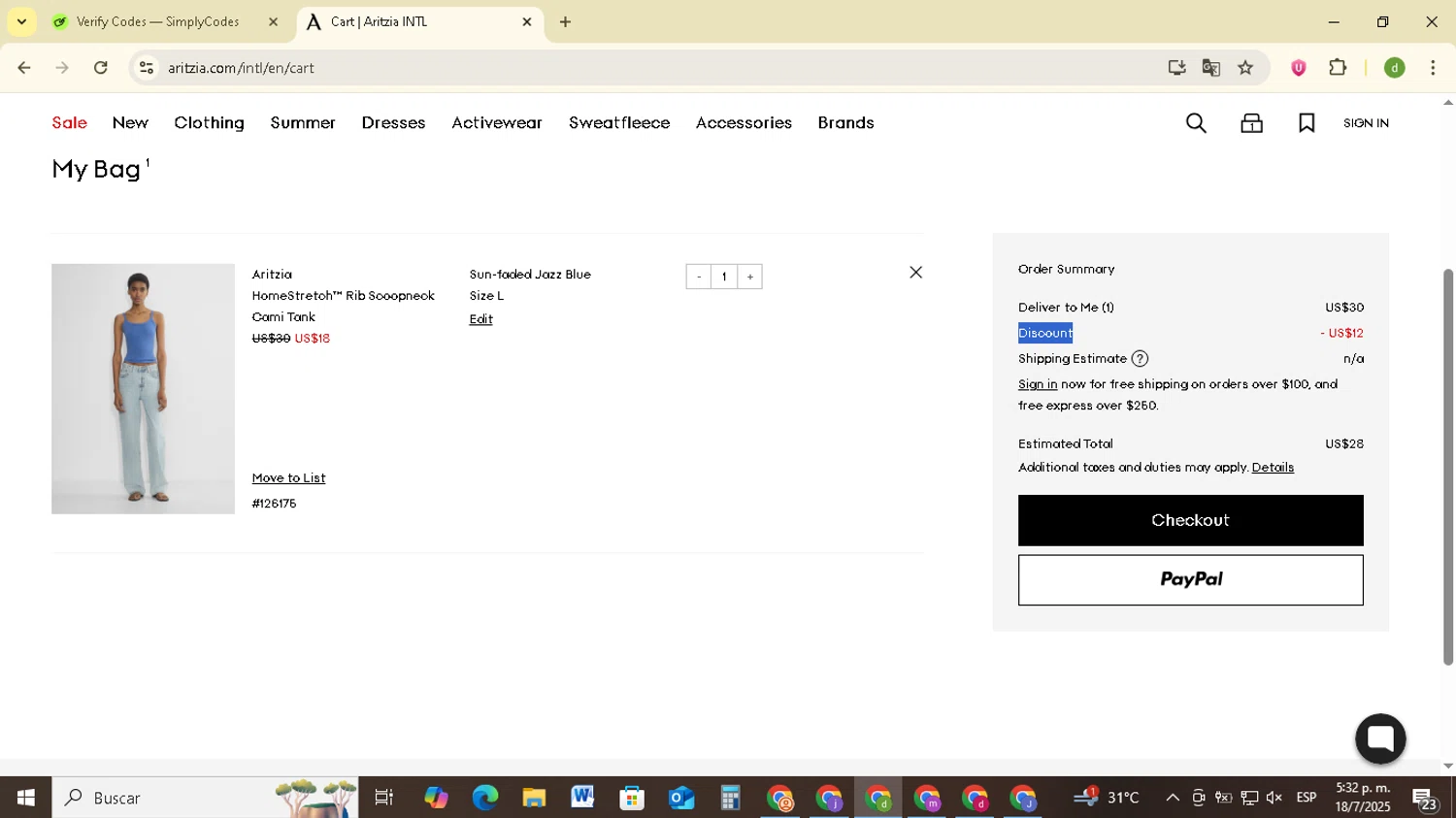Switch to Verify Codes SimplyCodes tab

(157, 21)
